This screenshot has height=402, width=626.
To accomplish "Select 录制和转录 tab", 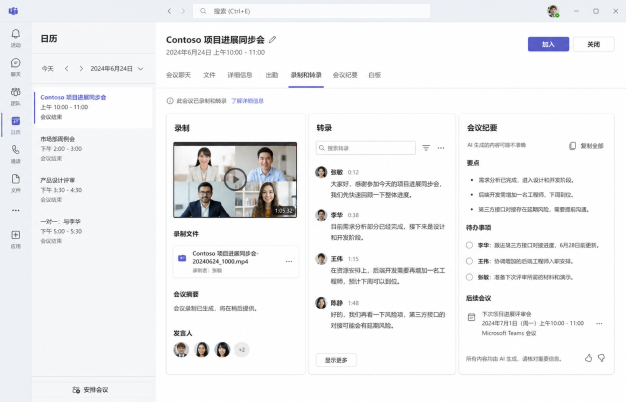I will click(x=306, y=75).
